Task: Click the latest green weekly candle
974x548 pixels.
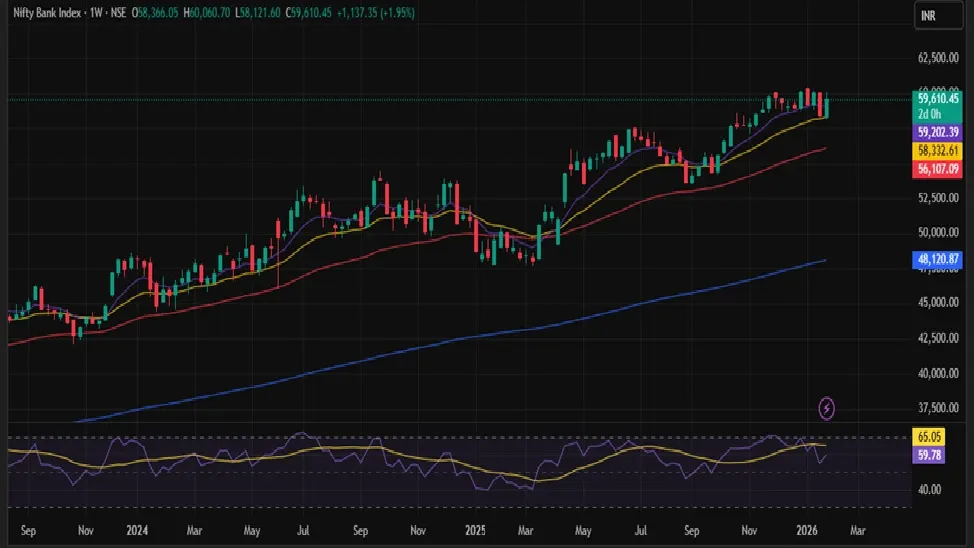Action: pos(826,107)
